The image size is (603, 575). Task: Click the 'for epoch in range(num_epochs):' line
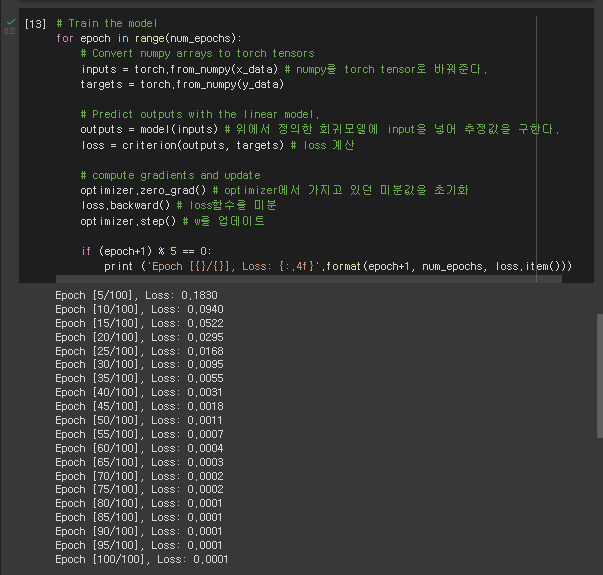click(x=149, y=38)
